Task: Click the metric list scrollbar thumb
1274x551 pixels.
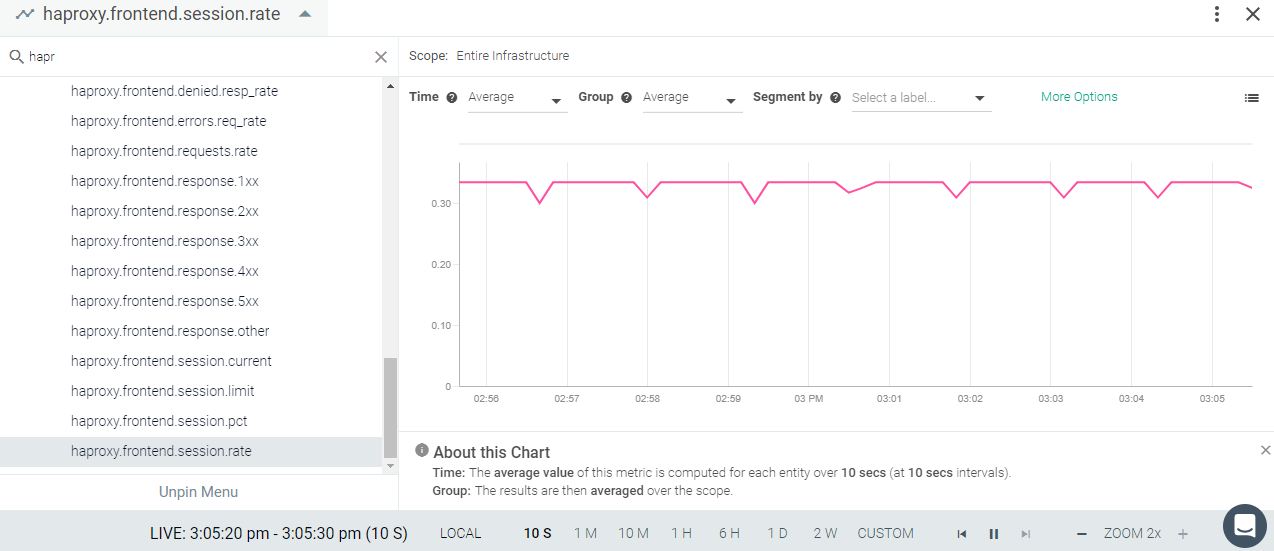Action: [390, 408]
